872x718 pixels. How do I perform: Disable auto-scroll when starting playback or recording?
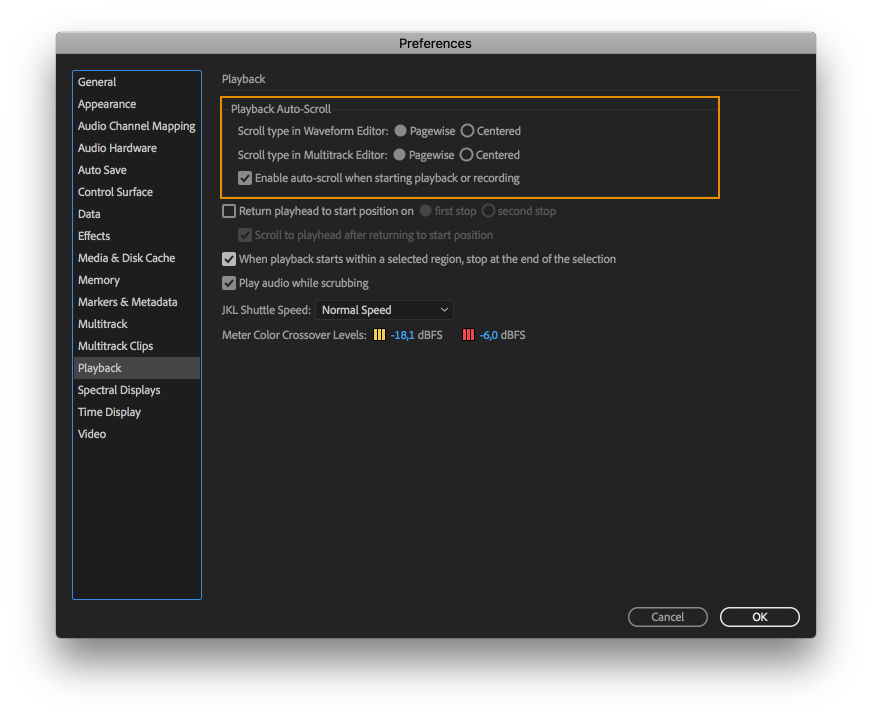tap(245, 178)
